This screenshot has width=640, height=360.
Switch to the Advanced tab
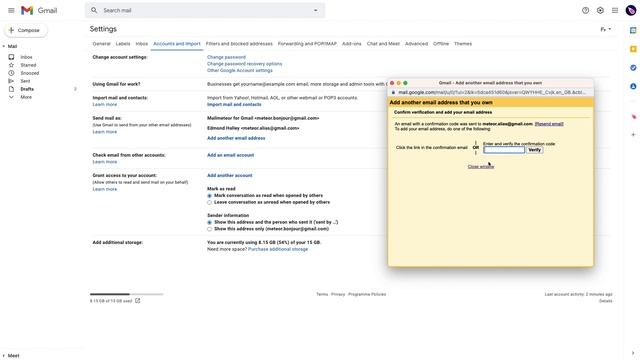point(416,44)
